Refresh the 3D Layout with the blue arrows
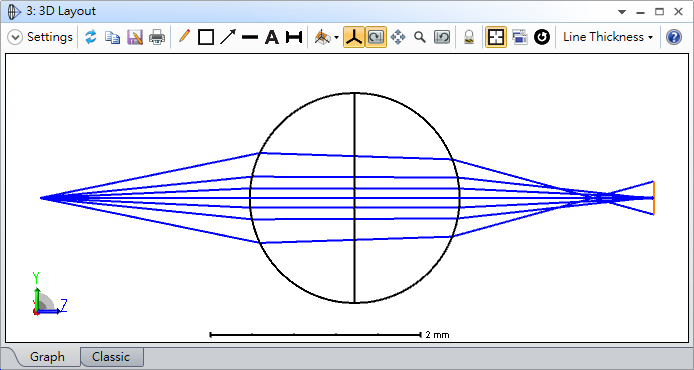The width and height of the screenshot is (694, 370). point(91,37)
